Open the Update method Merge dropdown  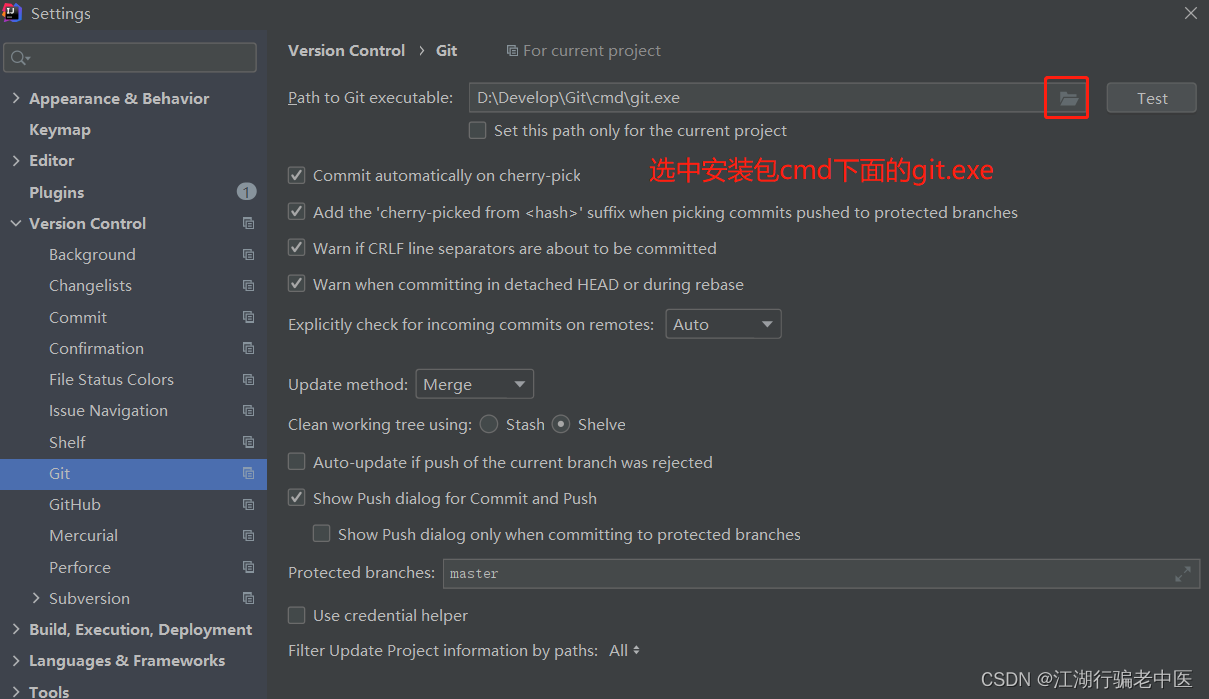(x=474, y=385)
